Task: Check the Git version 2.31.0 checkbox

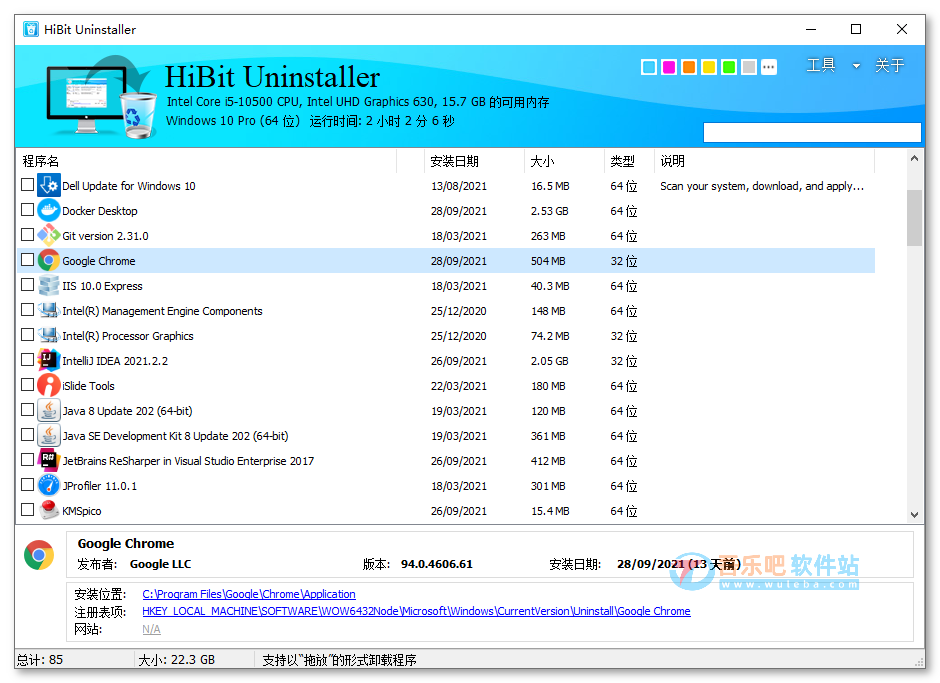Action: 27,234
